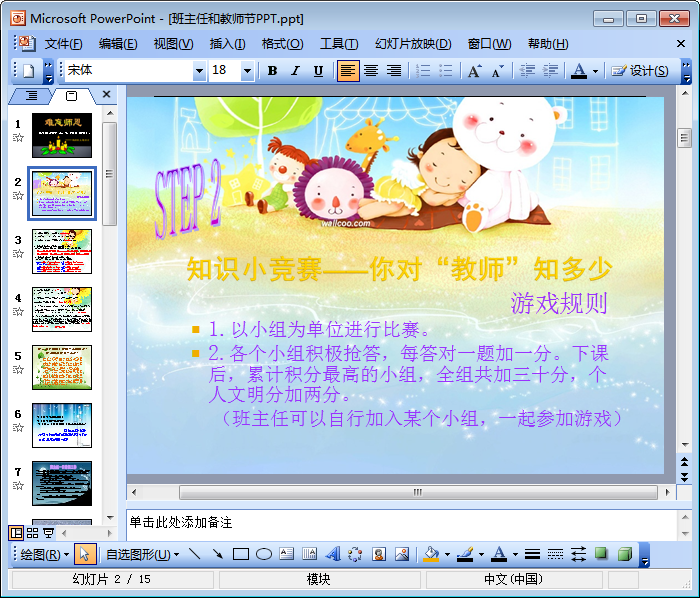Open the font size dropdown 18
This screenshot has height=598, width=700.
[247, 71]
